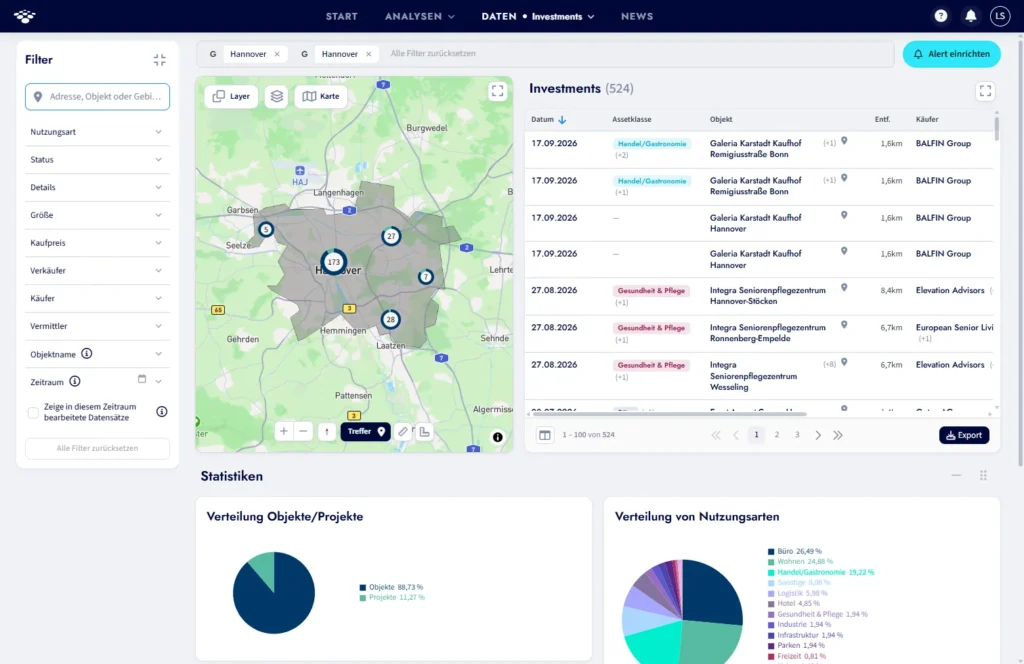The width and height of the screenshot is (1024, 664).
Task: Click the map cluster marker 28
Action: coord(390,319)
